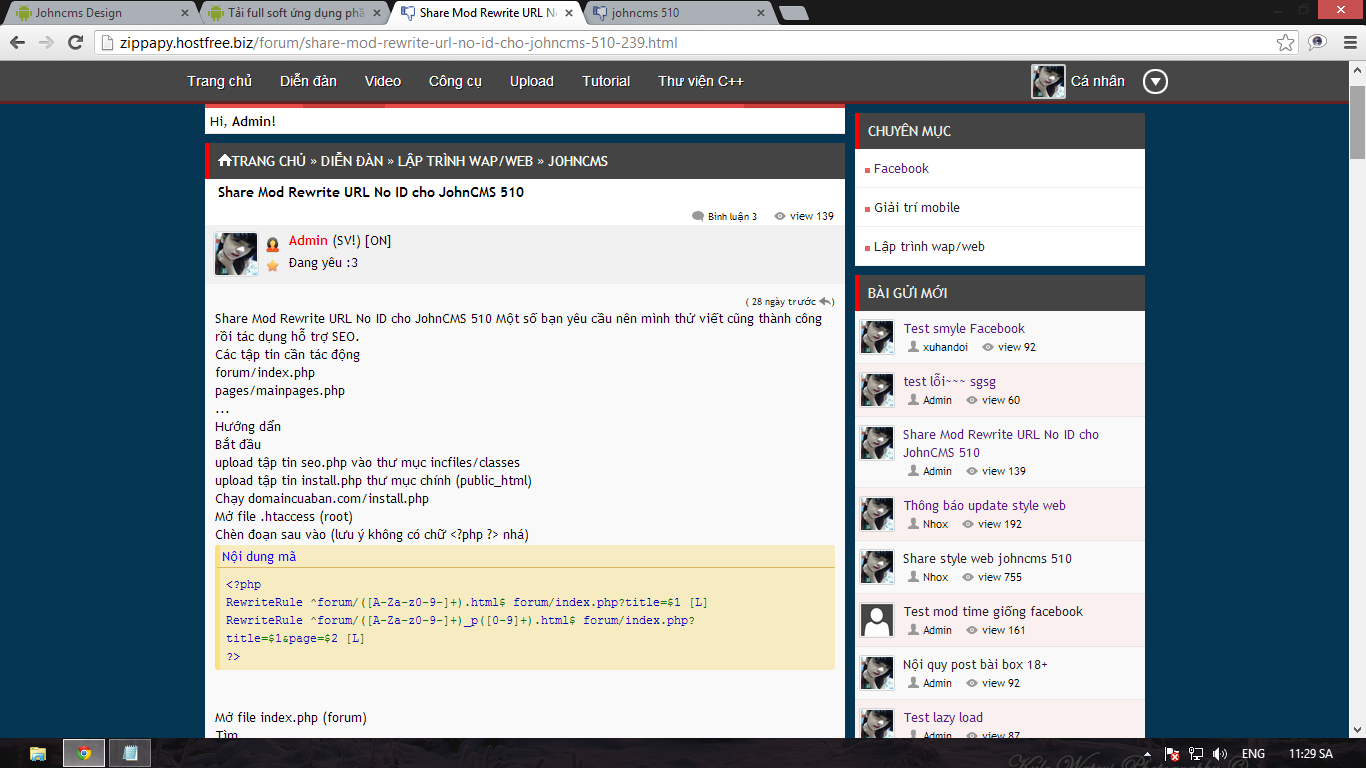Open Diễn đàn in the navigation bar
This screenshot has height=768, width=1366.
[308, 82]
